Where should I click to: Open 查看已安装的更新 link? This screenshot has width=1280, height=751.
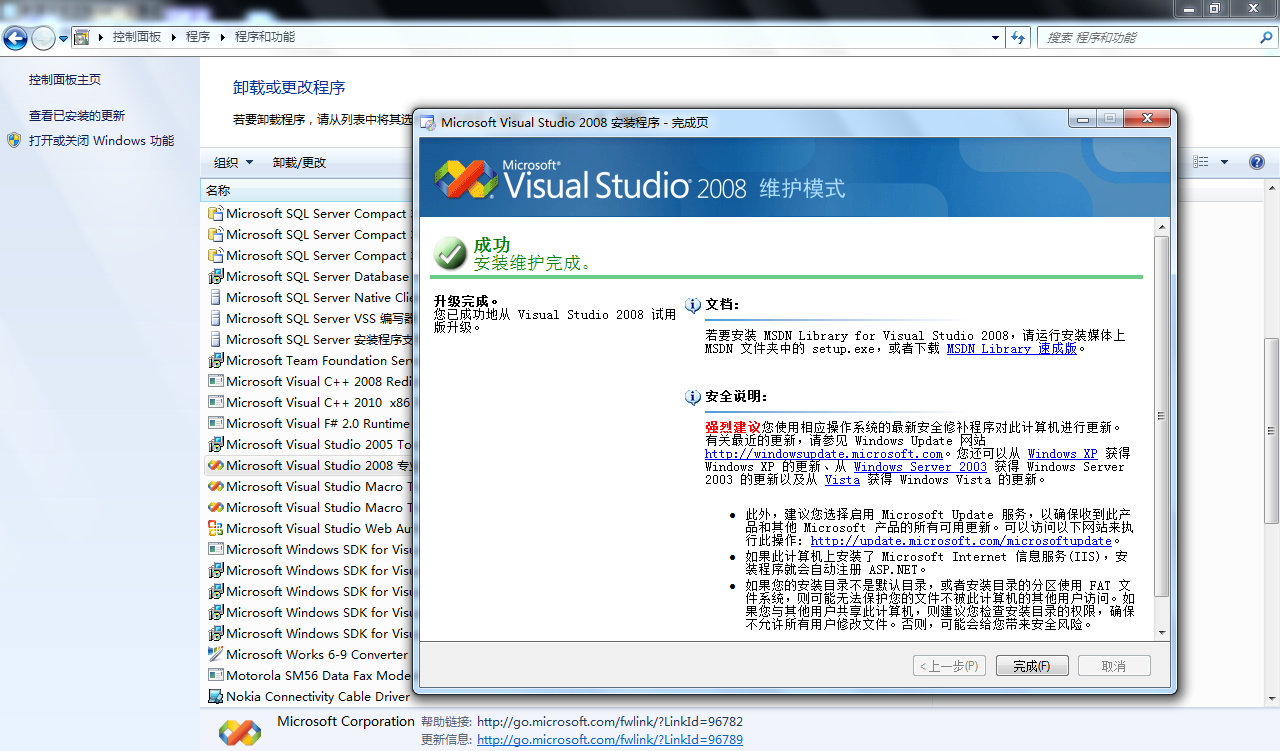tap(77, 115)
